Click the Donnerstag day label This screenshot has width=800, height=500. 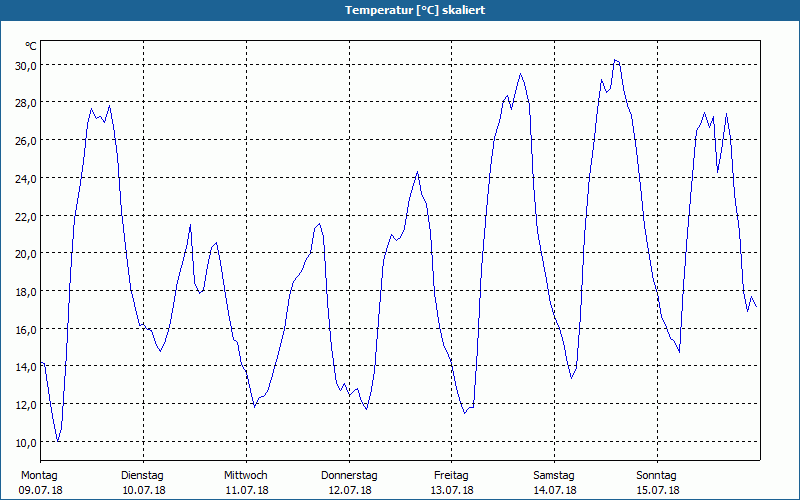pyautogui.click(x=349, y=476)
